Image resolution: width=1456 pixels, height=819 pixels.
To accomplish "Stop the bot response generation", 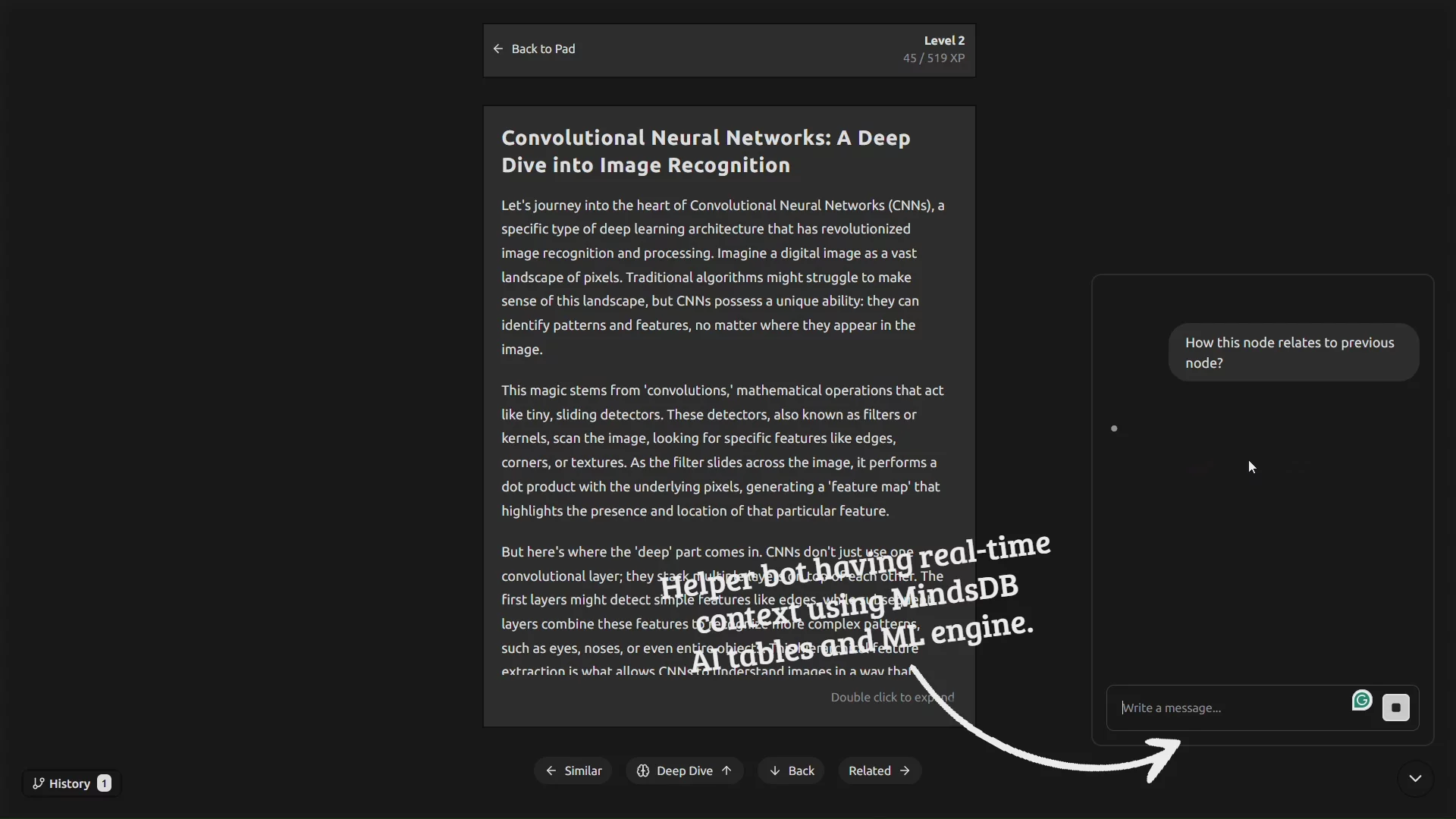I will (1396, 708).
